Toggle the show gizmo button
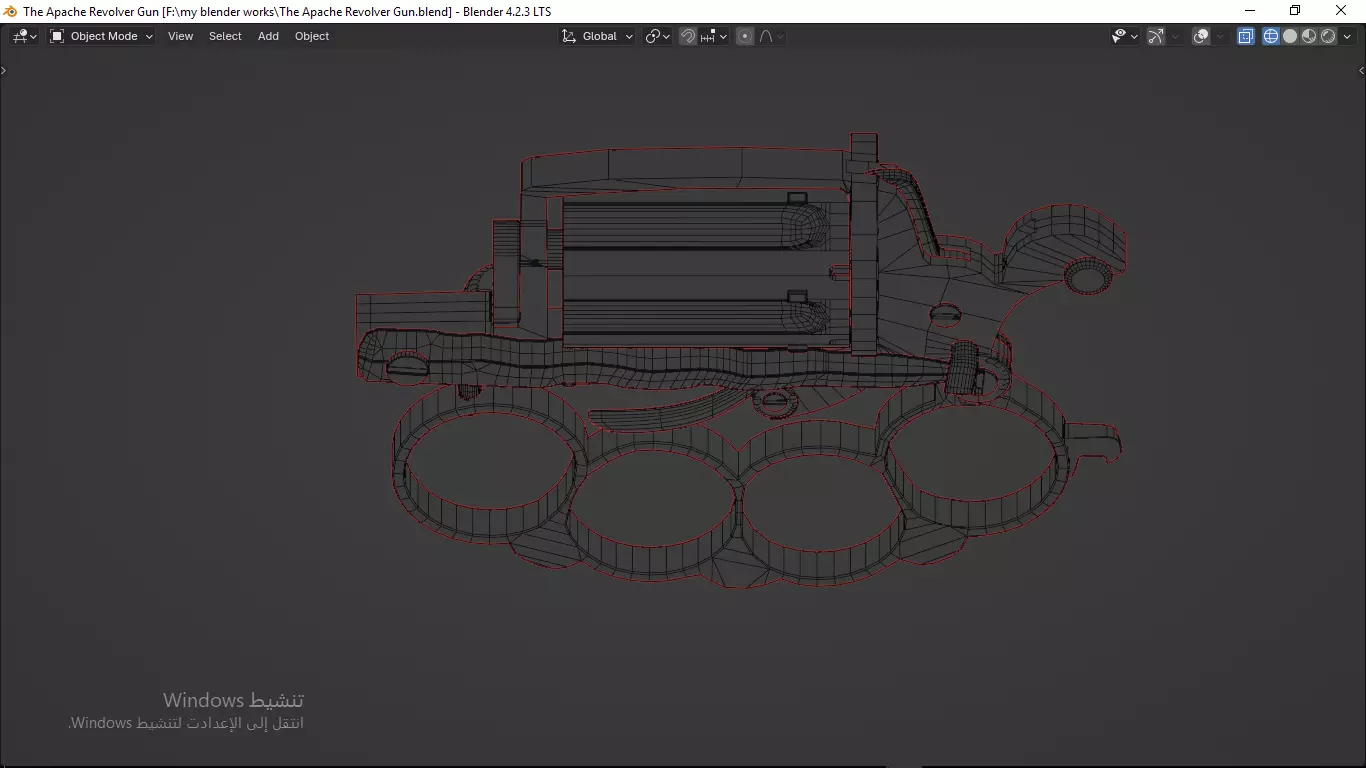This screenshot has width=1366, height=768. (x=1156, y=36)
